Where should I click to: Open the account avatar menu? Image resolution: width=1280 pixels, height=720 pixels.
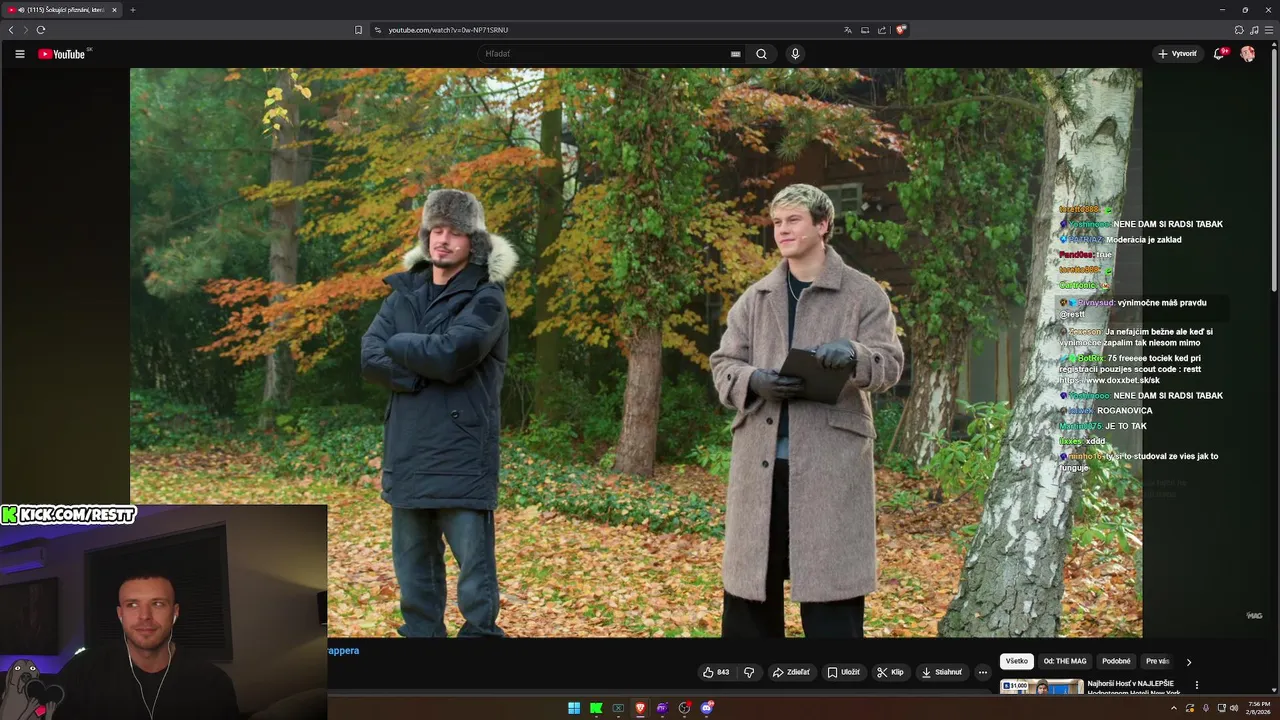coord(1248,54)
